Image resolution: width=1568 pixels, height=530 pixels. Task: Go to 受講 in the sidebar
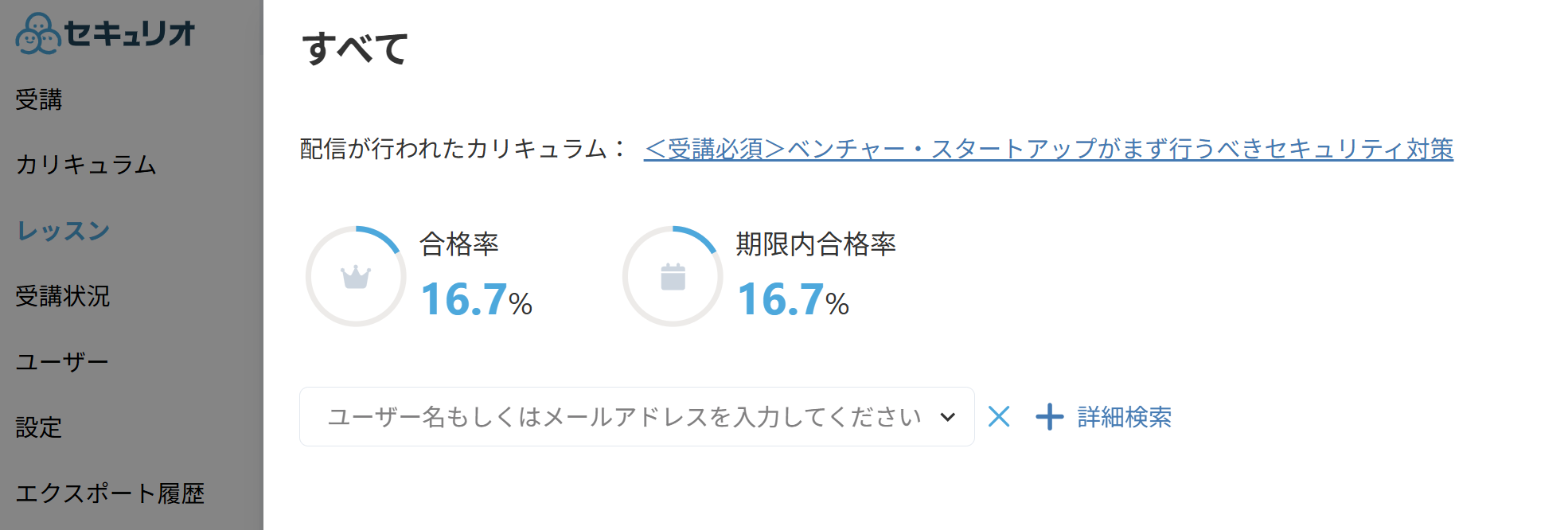click(39, 99)
